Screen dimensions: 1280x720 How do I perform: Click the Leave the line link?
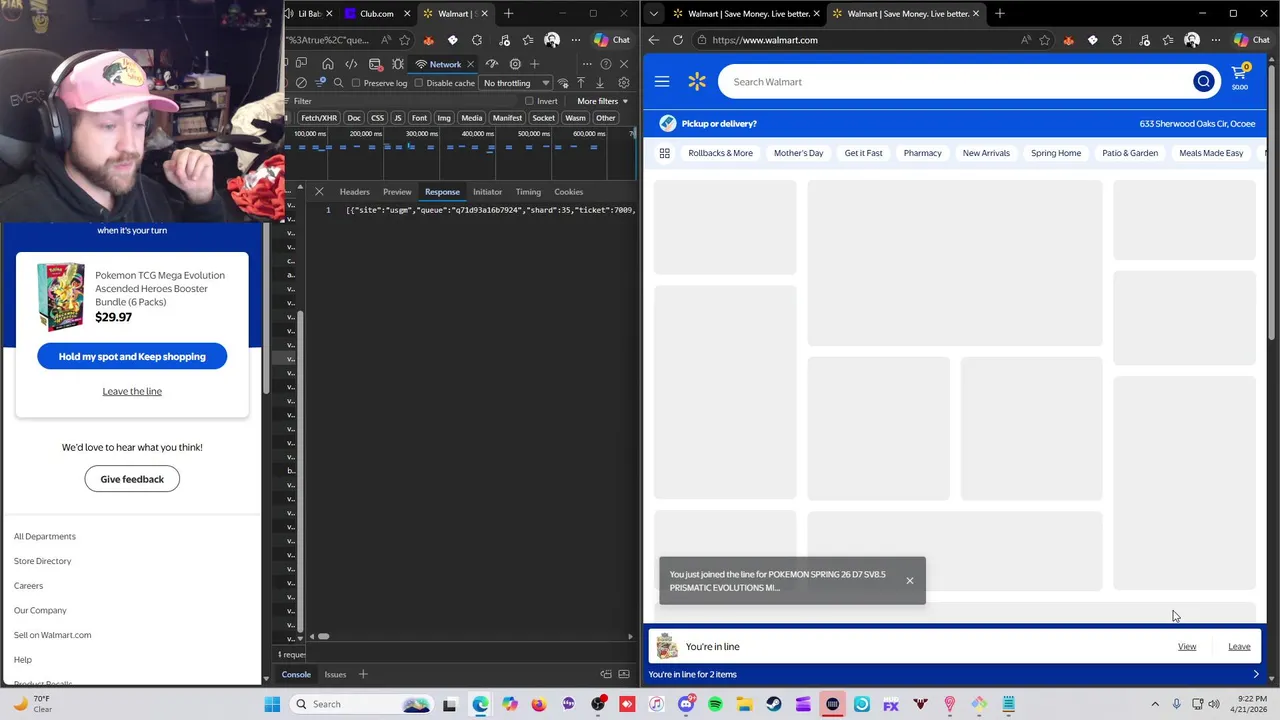(132, 391)
